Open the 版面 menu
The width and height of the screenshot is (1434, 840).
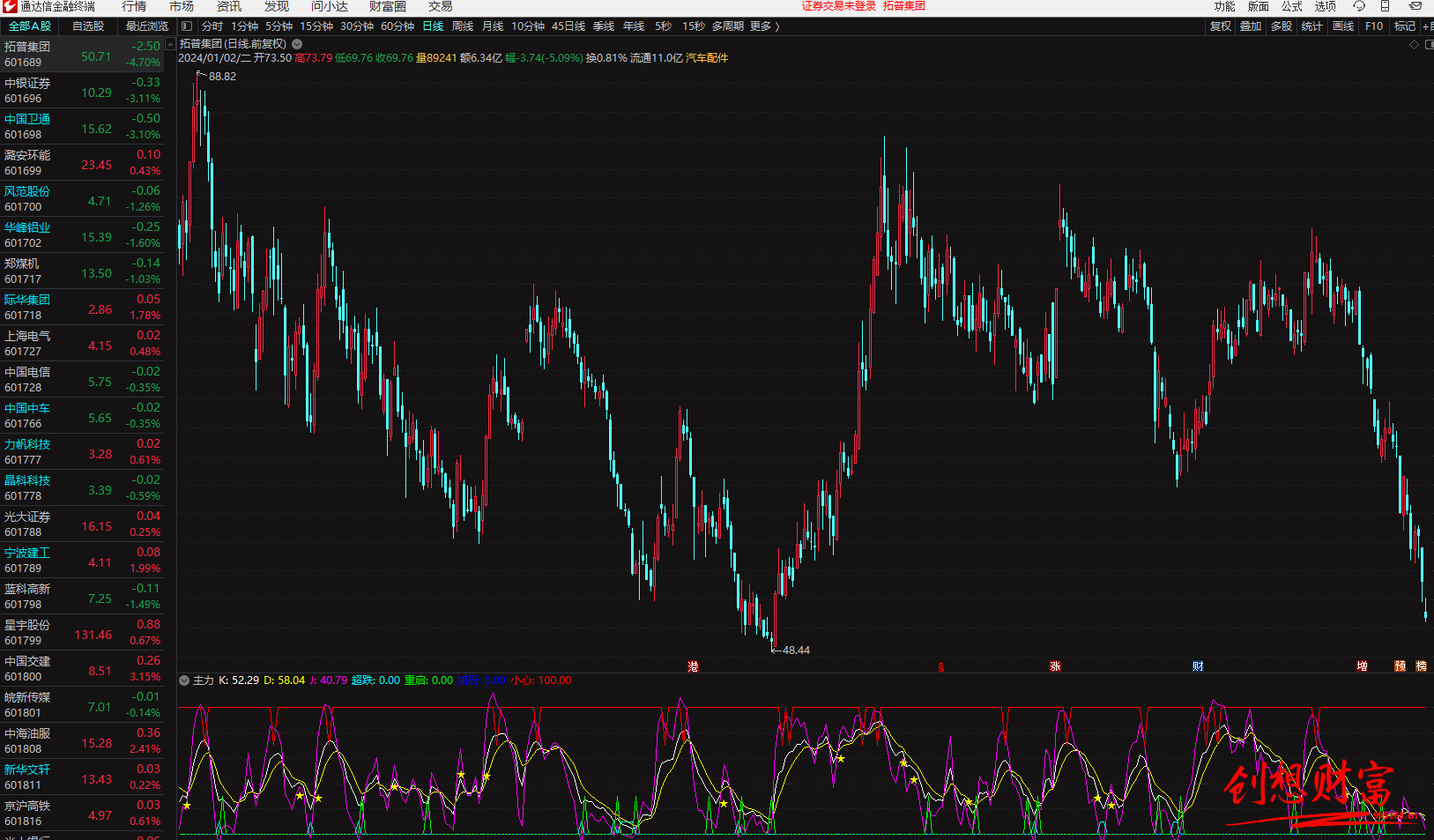pos(1259,6)
